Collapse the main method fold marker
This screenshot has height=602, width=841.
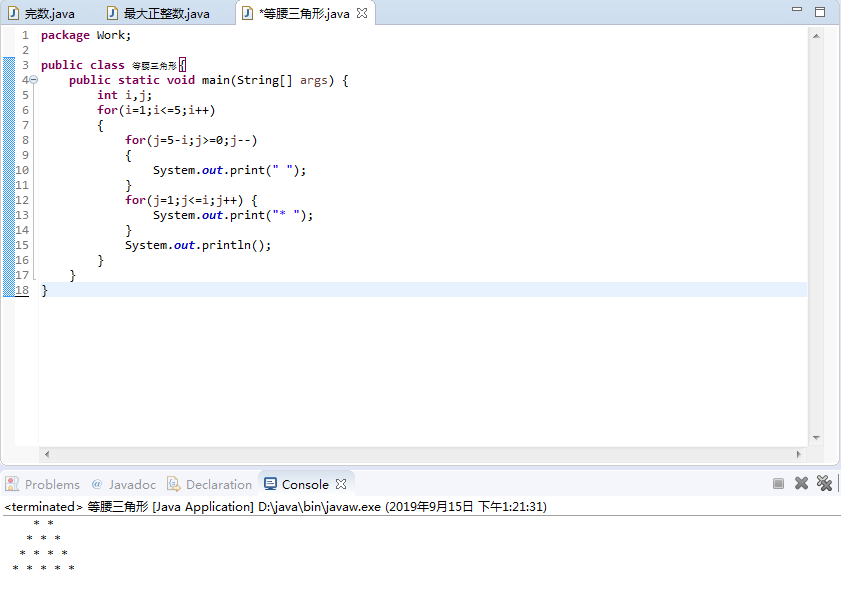(34, 79)
